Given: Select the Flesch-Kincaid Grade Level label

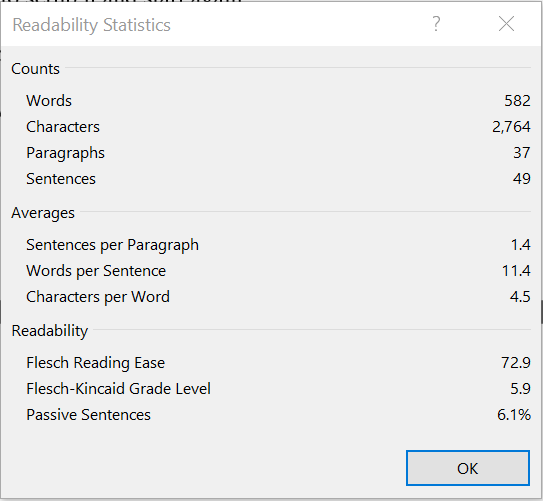Looking at the screenshot, I should [x=118, y=389].
